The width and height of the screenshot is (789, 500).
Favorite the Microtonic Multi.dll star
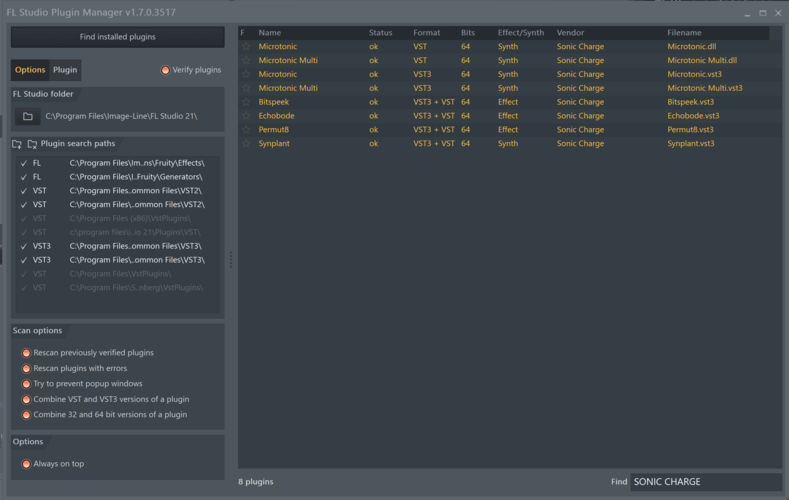coord(246,60)
